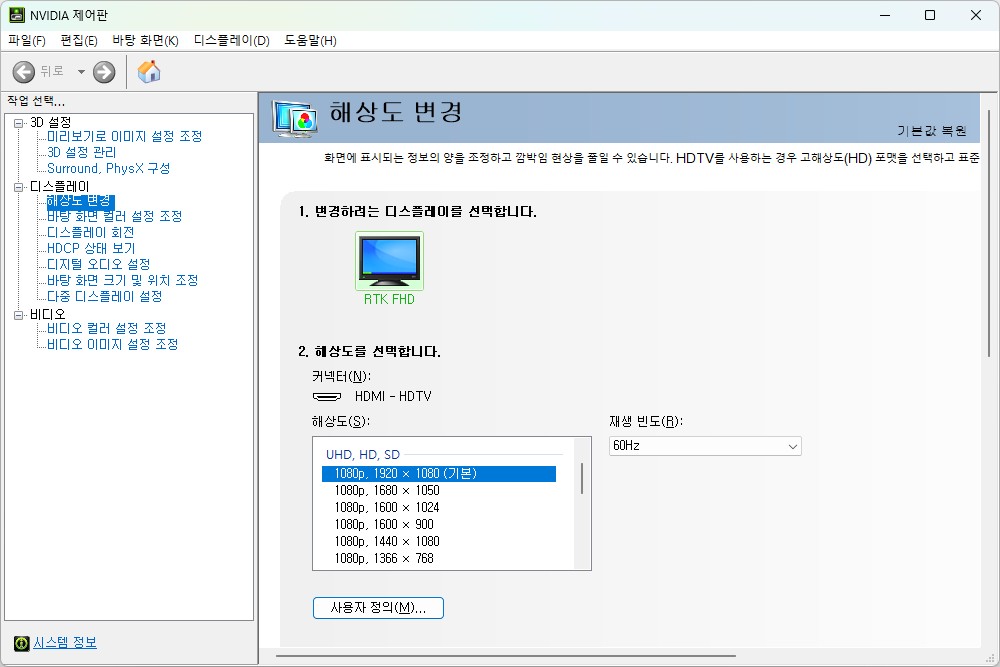This screenshot has width=1000, height=667.
Task: Open HDCP 상태 보기
Action: [91, 249]
